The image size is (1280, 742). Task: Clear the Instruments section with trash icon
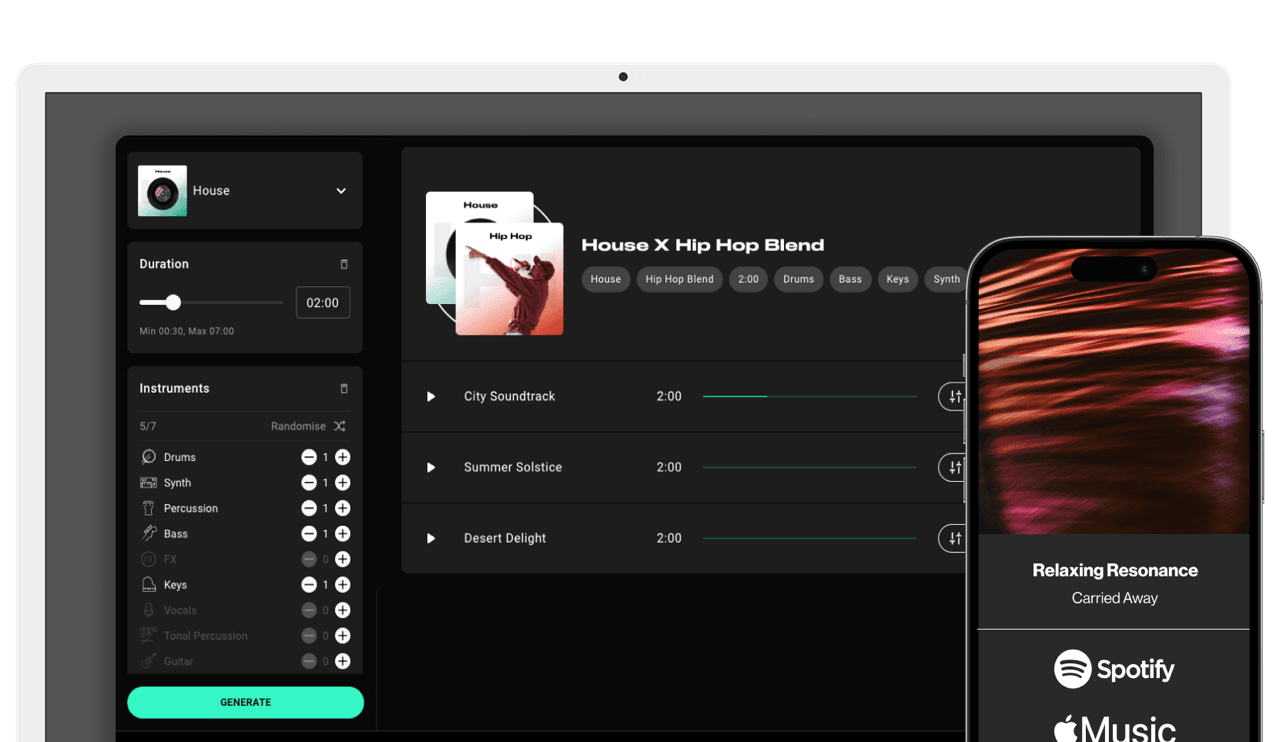(344, 388)
